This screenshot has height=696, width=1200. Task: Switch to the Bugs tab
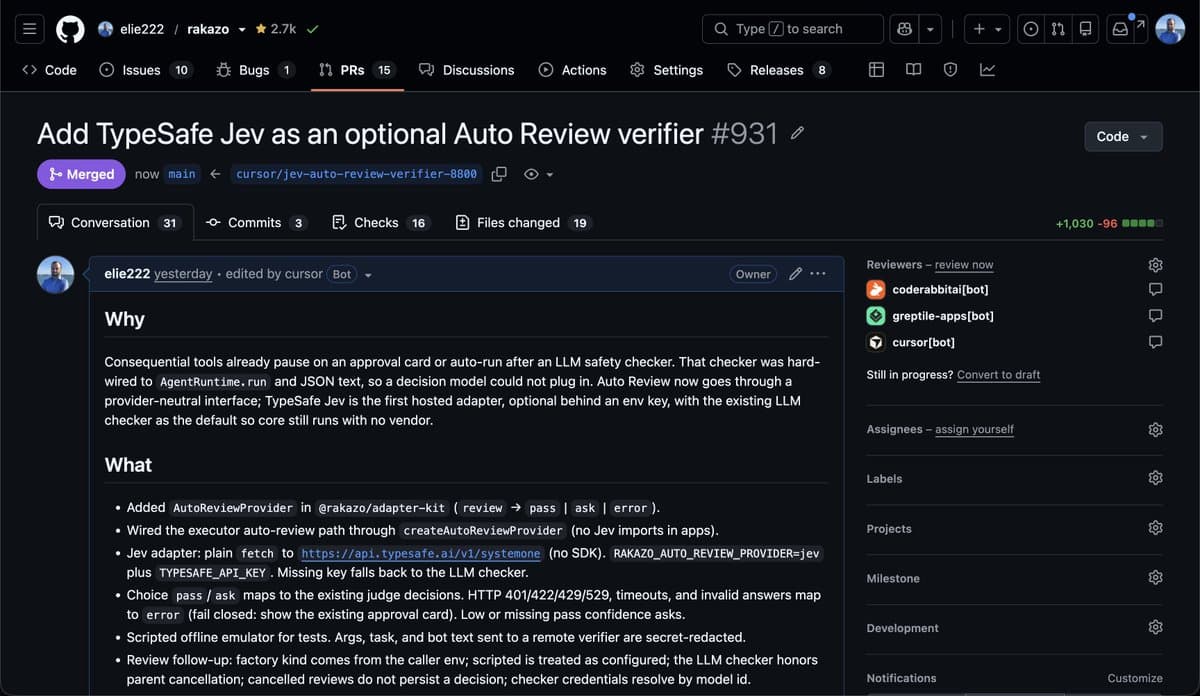[x=255, y=70]
